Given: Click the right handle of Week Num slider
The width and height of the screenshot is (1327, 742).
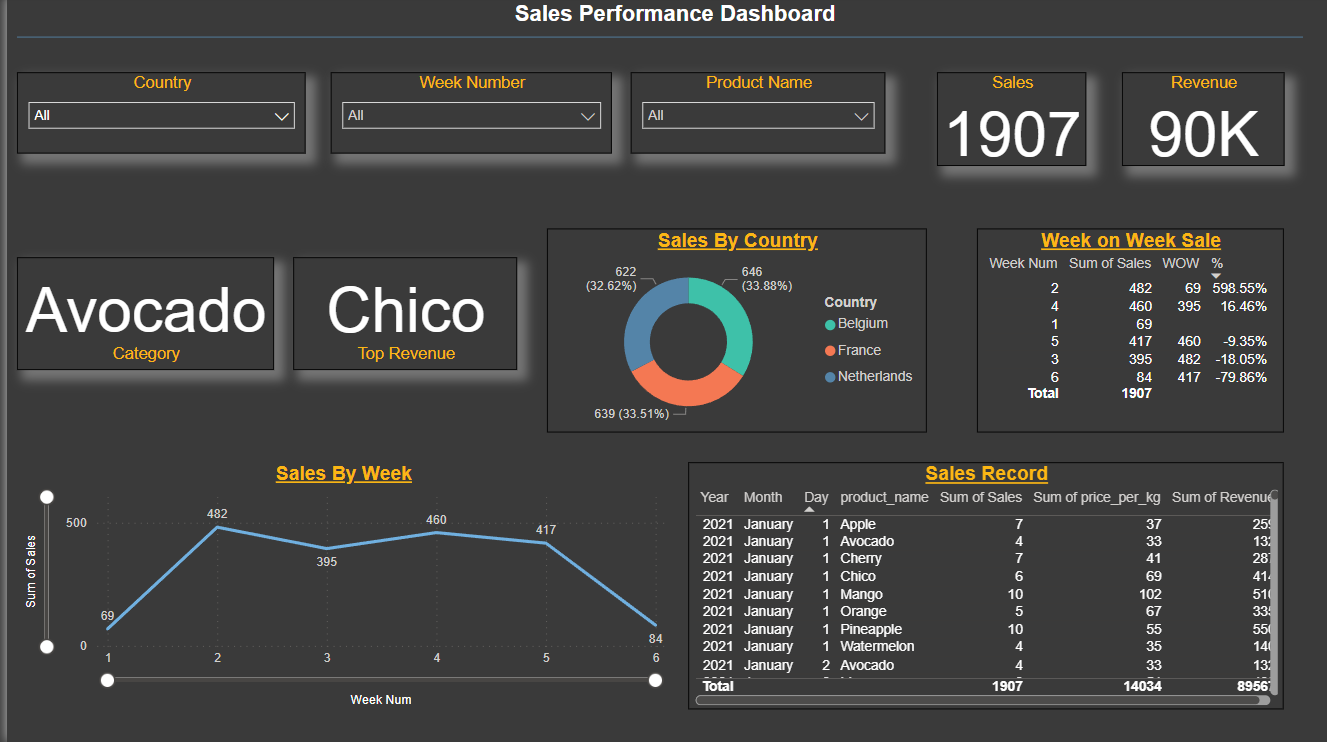Looking at the screenshot, I should [655, 680].
